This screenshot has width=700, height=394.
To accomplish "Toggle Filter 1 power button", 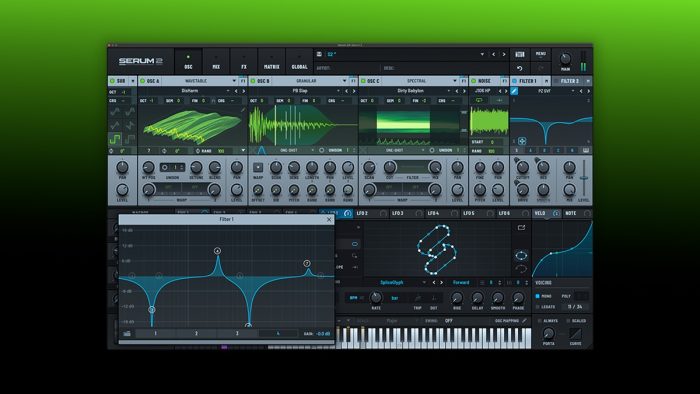I will point(514,81).
